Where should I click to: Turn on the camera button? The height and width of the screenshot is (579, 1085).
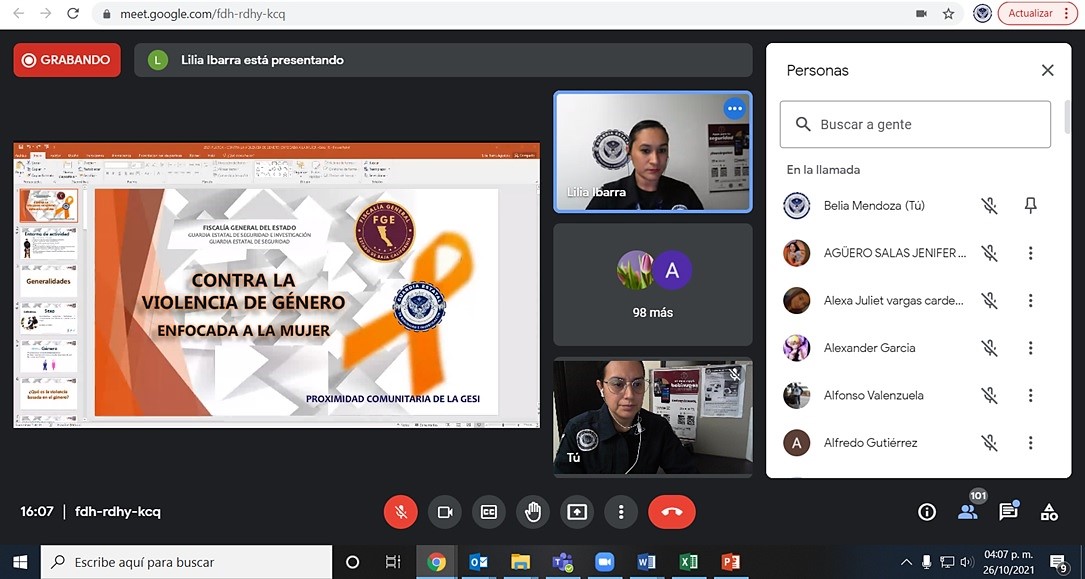coord(444,512)
